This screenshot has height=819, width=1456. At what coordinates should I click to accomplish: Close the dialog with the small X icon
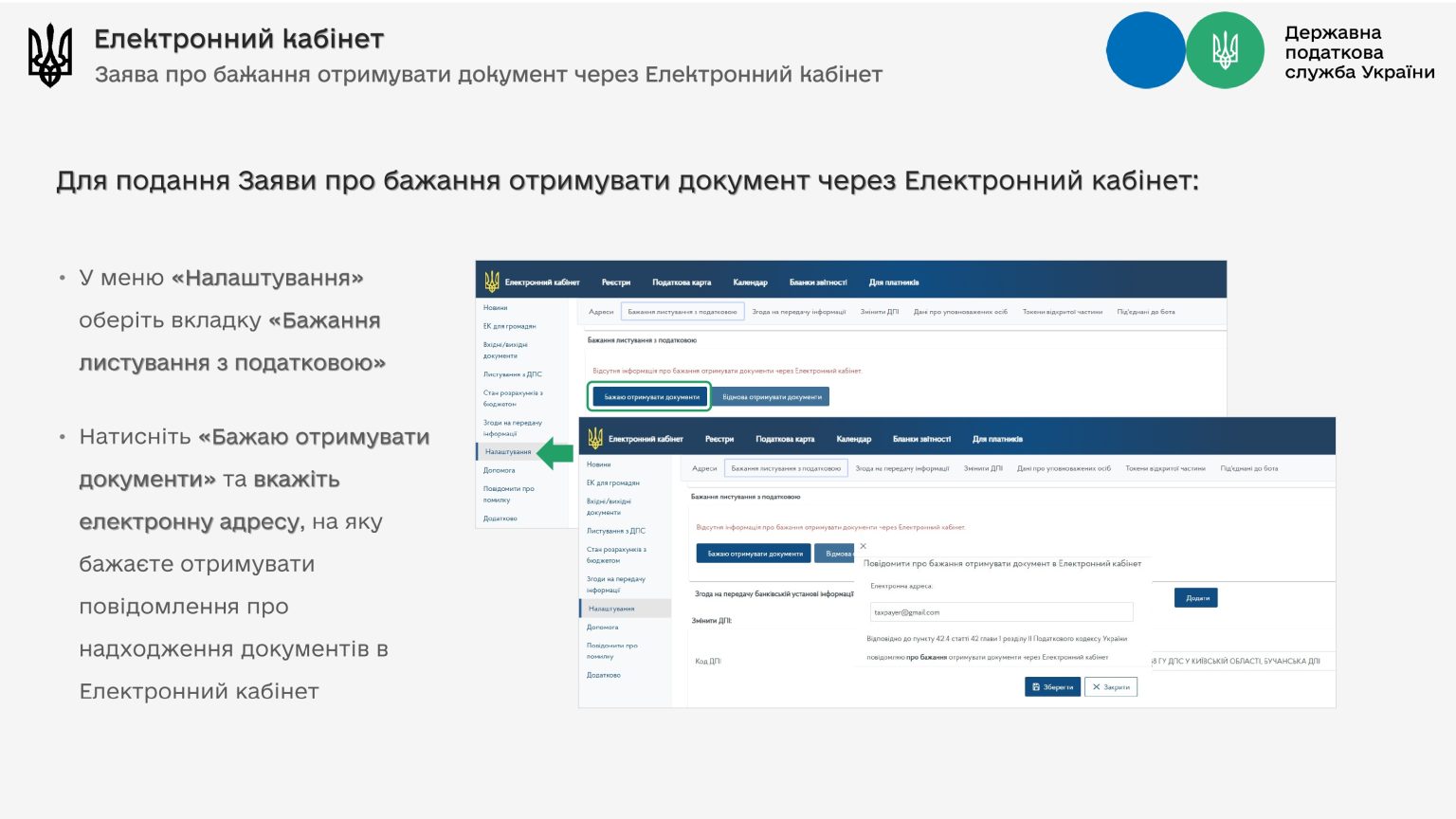click(863, 546)
